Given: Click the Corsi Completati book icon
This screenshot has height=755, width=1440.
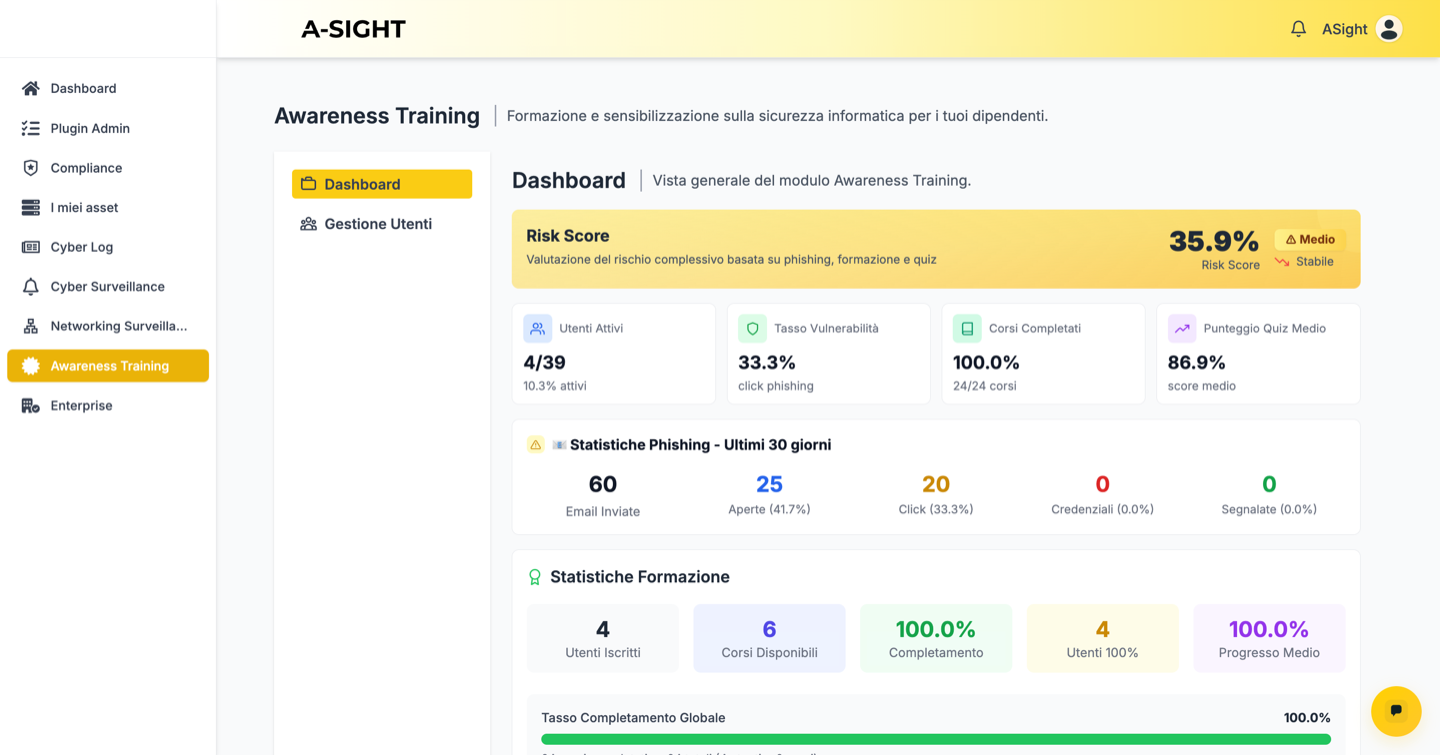Looking at the screenshot, I should (x=966, y=328).
